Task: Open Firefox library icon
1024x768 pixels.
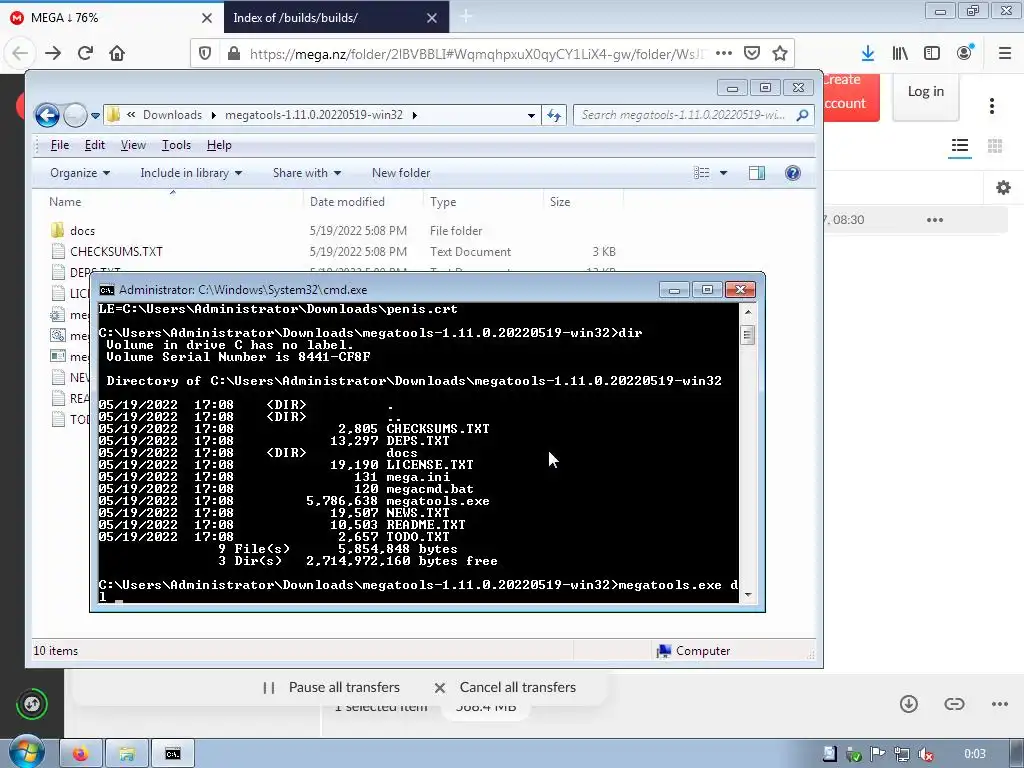Action: tap(900, 53)
